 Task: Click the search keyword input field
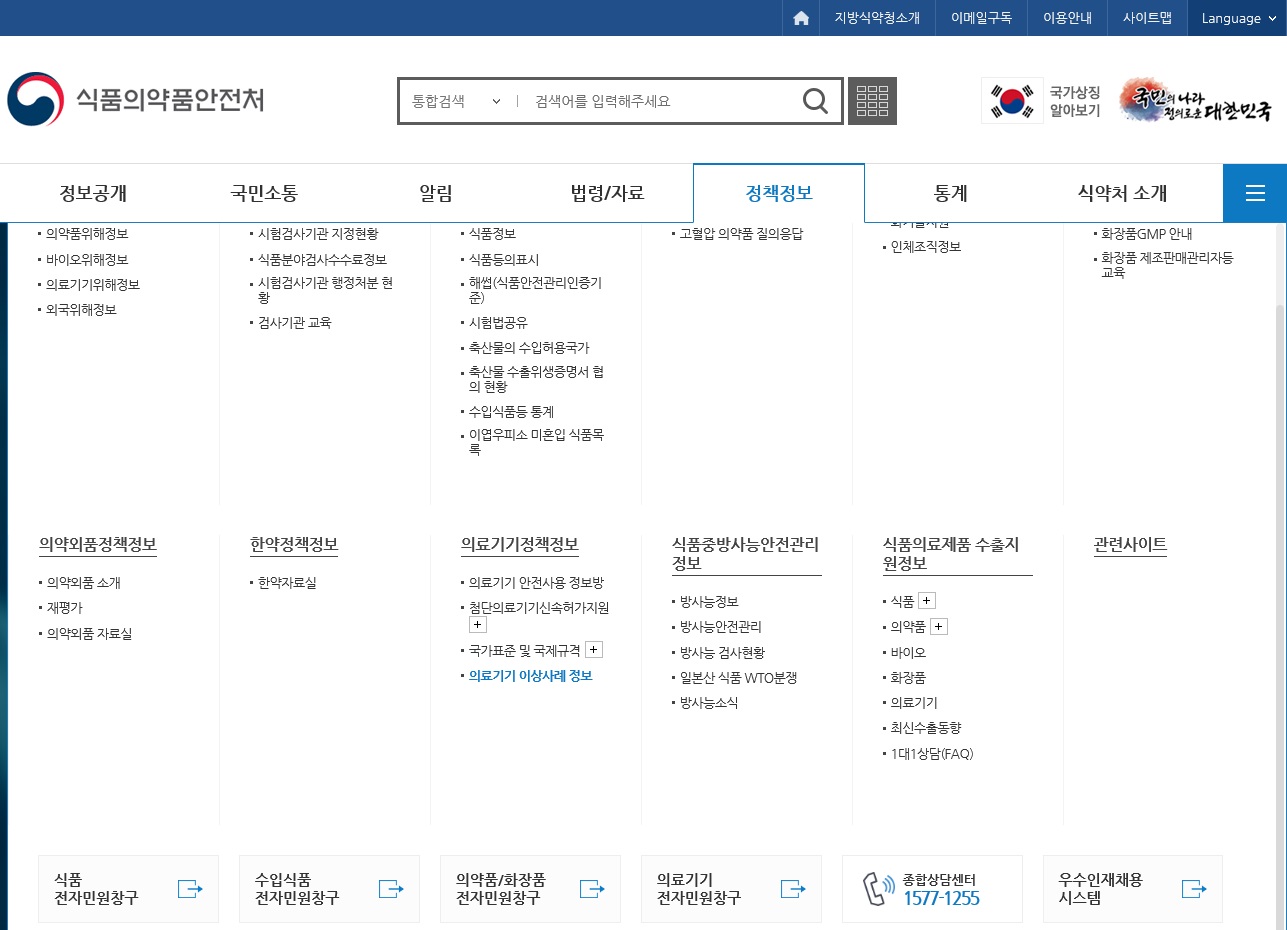tap(660, 101)
